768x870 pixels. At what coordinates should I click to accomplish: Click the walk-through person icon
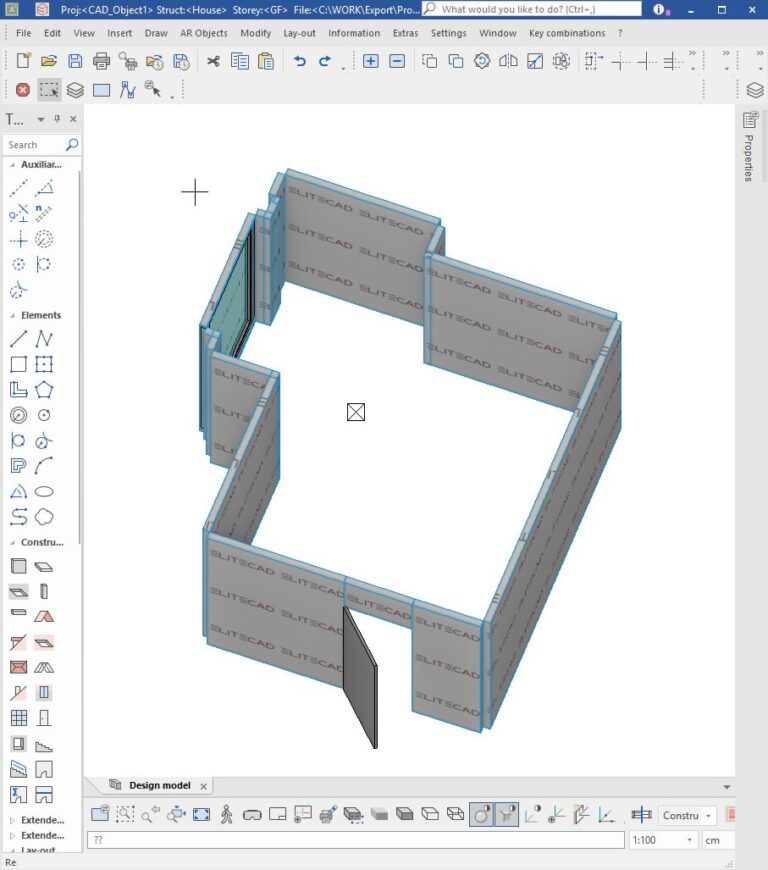tap(226, 814)
